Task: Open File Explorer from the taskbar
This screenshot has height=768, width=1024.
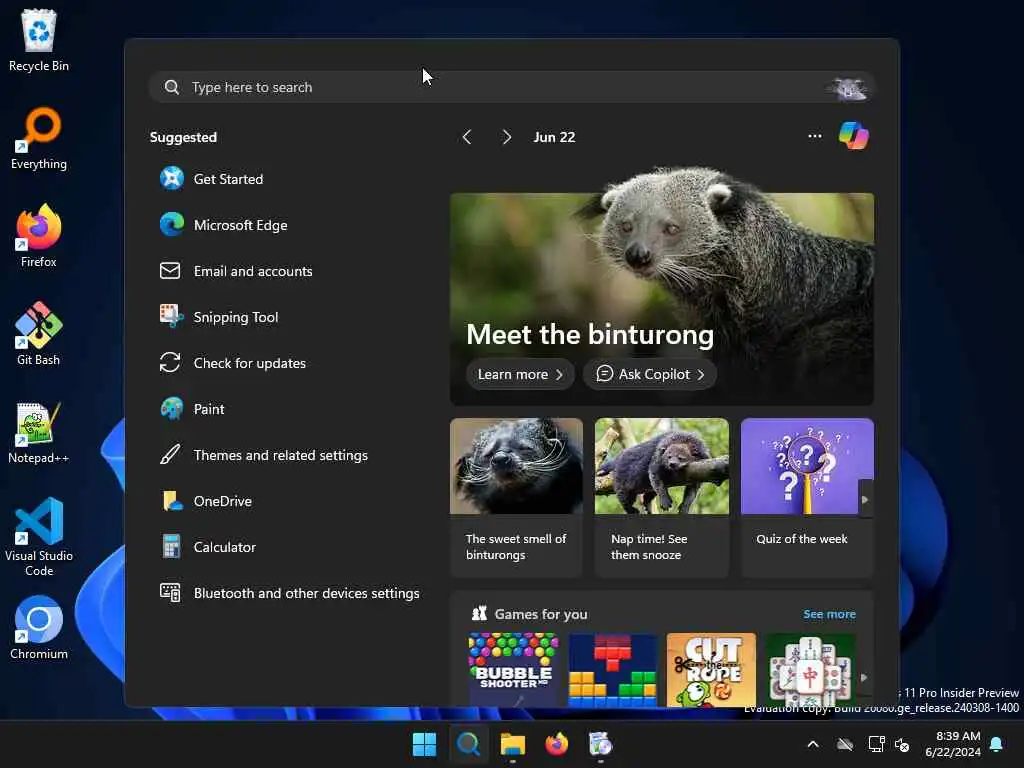Action: pyautogui.click(x=513, y=744)
